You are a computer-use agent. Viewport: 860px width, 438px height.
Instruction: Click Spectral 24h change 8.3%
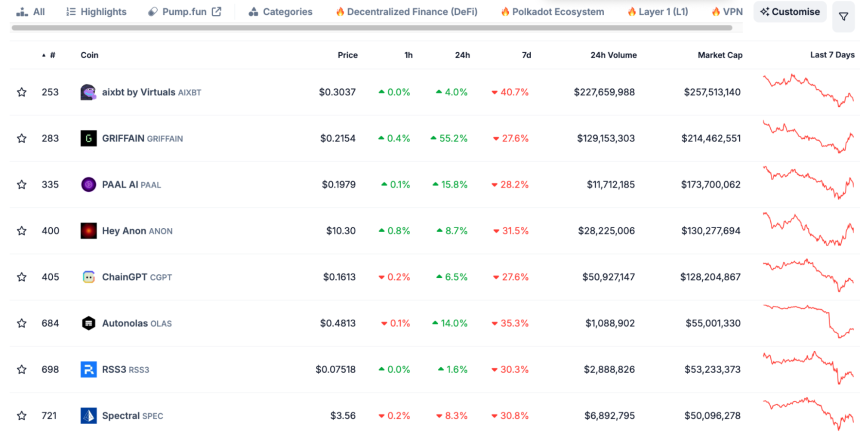[x=452, y=416]
